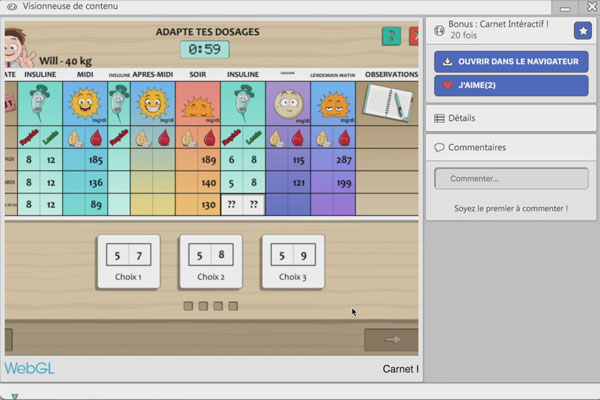Screen dimensions: 600x400
Task: Click into the Commenter text field
Action: [x=510, y=179]
